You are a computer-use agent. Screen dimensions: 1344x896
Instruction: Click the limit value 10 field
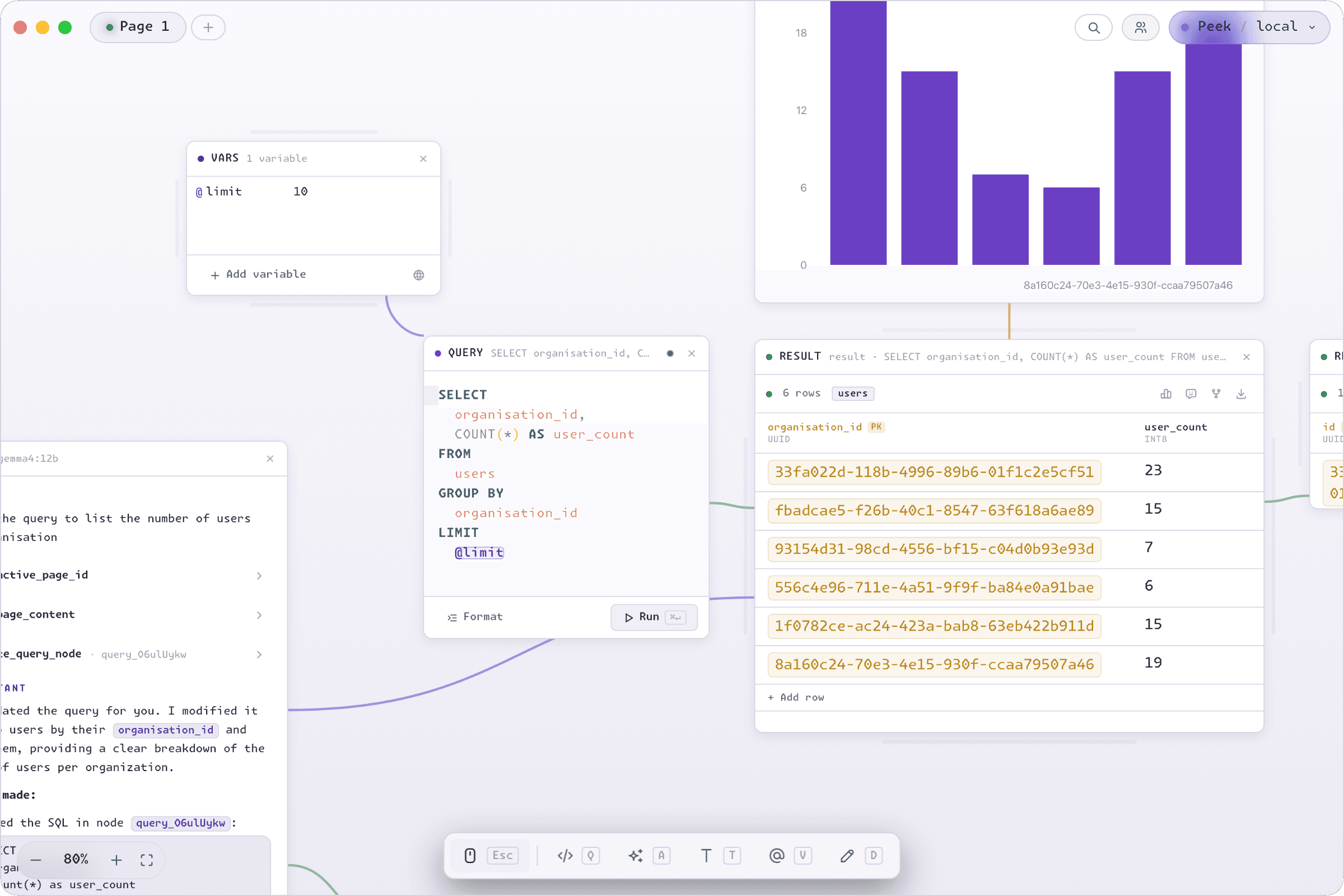tap(301, 192)
